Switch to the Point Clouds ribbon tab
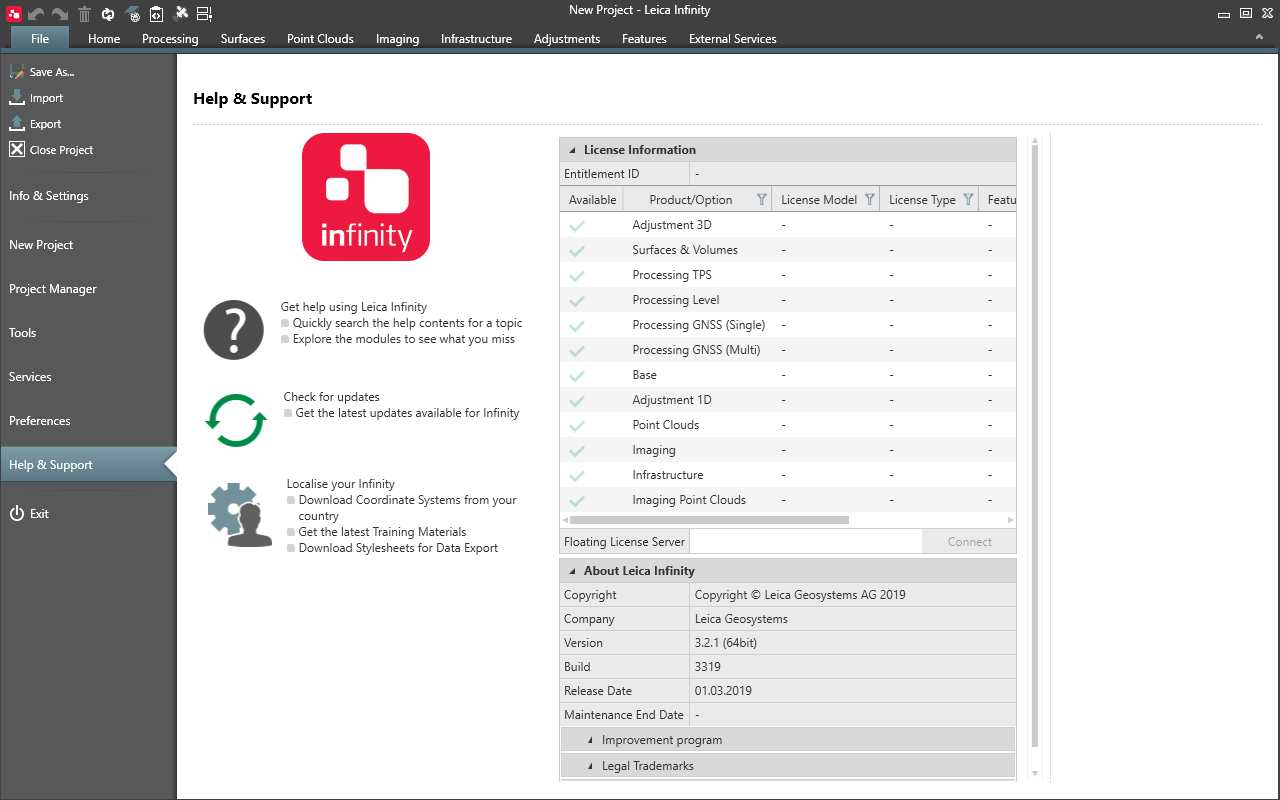Screen dimensions: 1280x800 (x=320, y=39)
